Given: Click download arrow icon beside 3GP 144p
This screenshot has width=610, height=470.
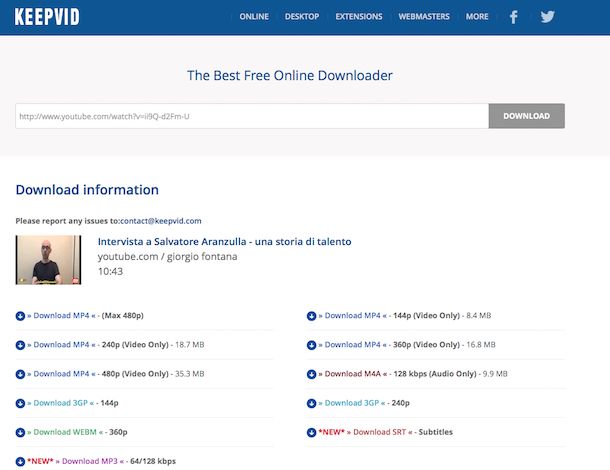Looking at the screenshot, I should click(x=20, y=403).
